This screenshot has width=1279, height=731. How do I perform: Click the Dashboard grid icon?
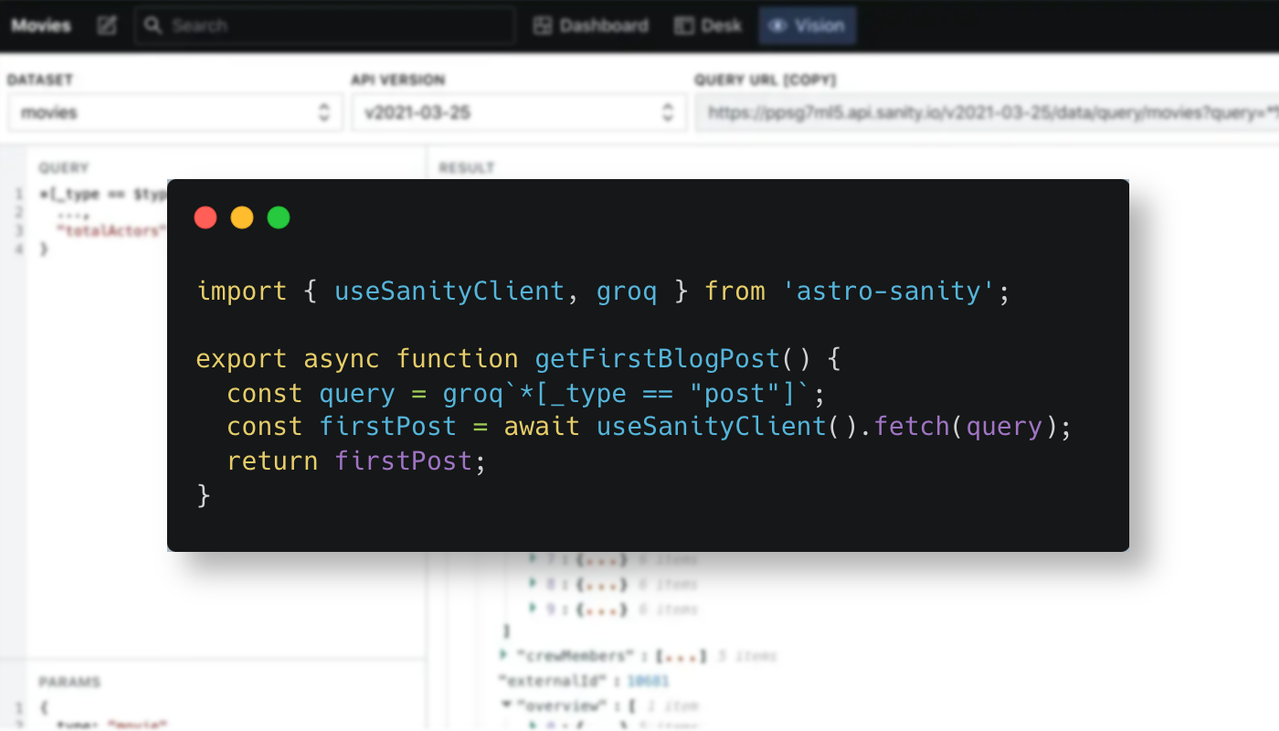pos(543,26)
